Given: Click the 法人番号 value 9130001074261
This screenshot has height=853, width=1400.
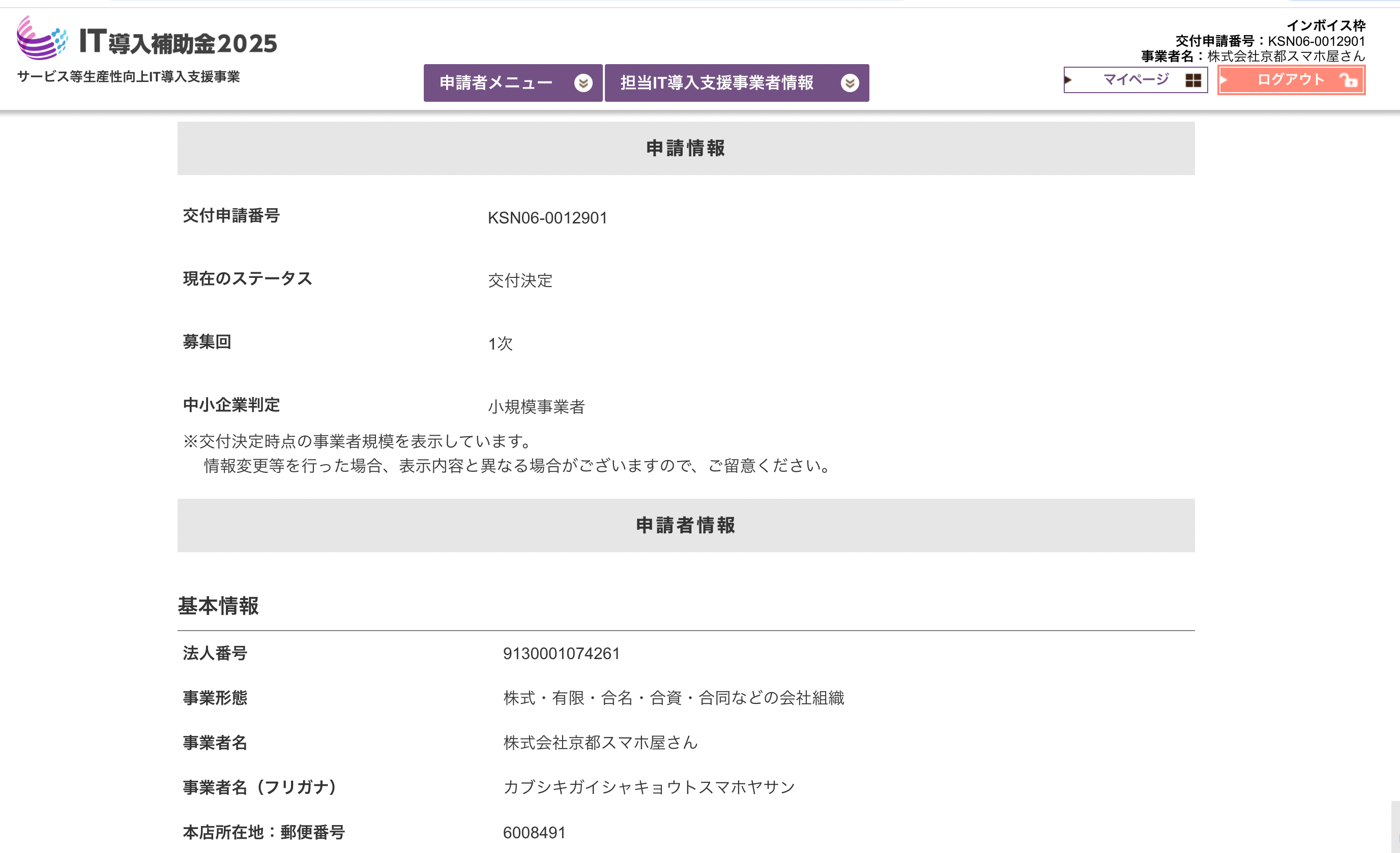Looking at the screenshot, I should [x=561, y=653].
